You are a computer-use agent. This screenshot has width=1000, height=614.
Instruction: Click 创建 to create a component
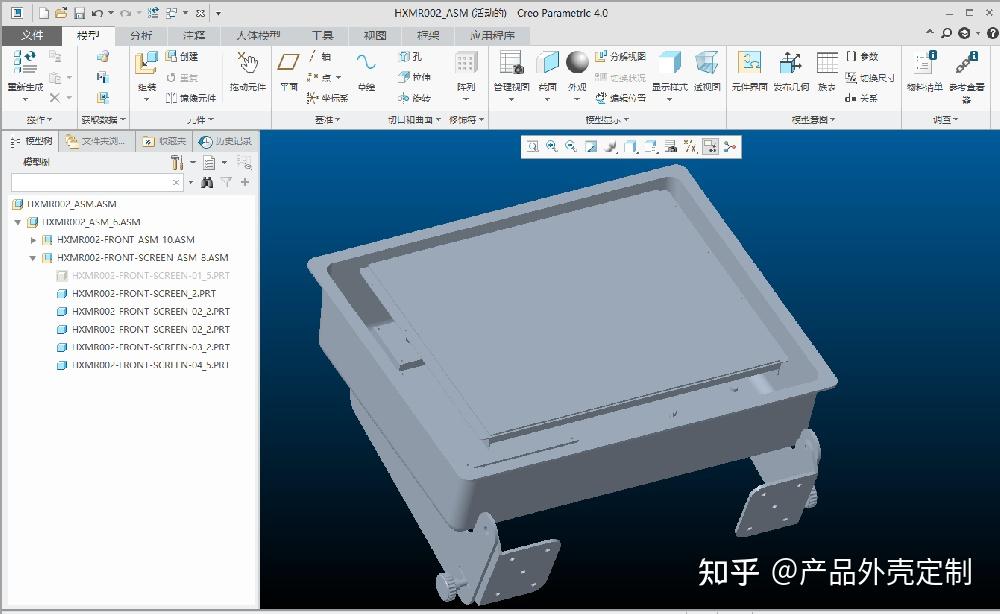click(182, 57)
